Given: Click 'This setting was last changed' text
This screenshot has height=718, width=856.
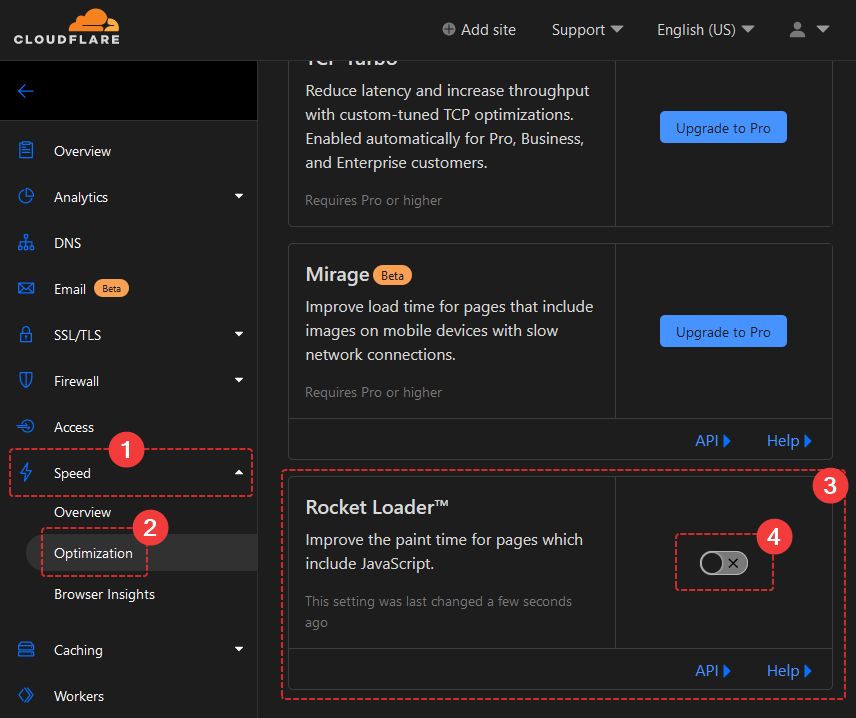Looking at the screenshot, I should [438, 612].
